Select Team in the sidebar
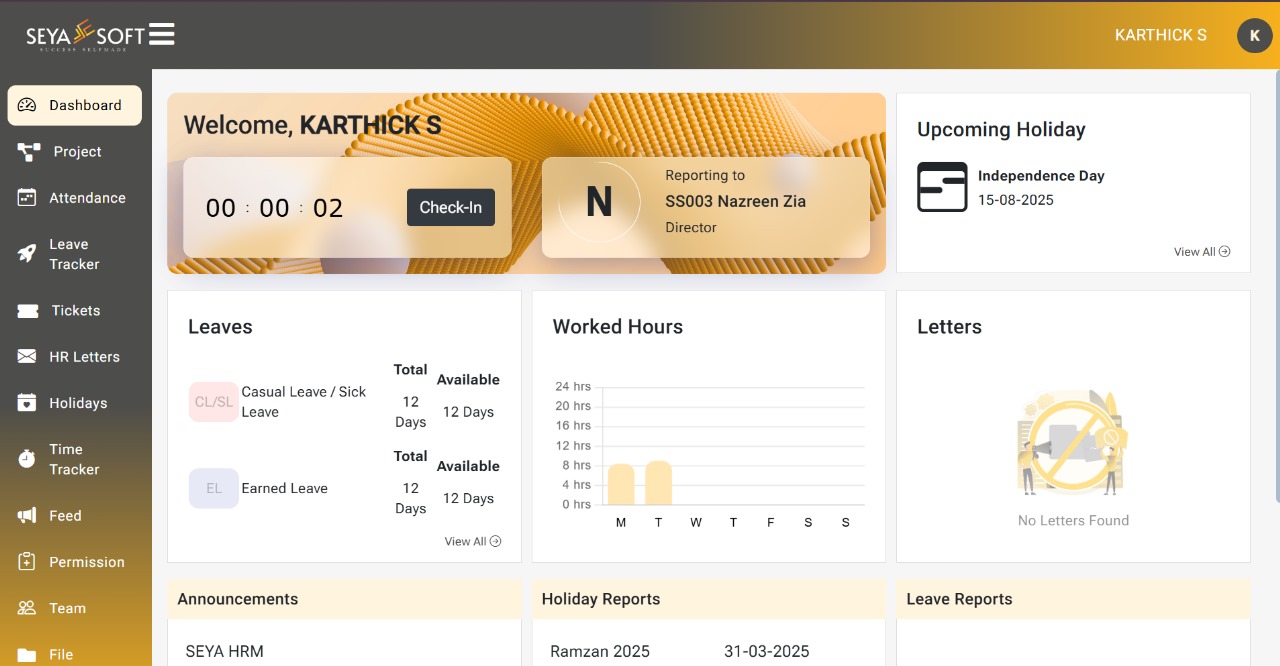This screenshot has width=1280, height=666. click(x=75, y=608)
